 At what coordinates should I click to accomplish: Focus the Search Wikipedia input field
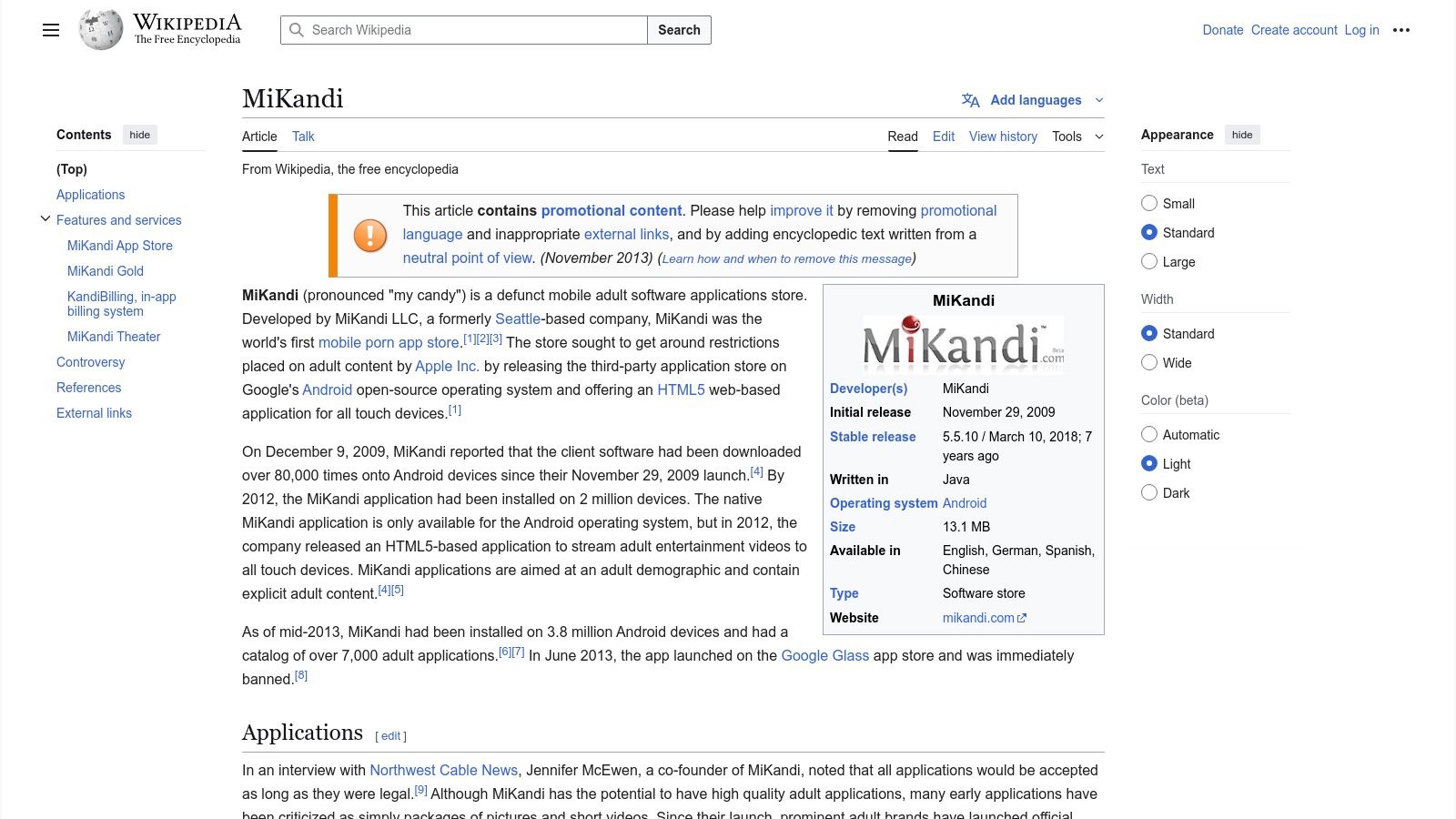(464, 30)
